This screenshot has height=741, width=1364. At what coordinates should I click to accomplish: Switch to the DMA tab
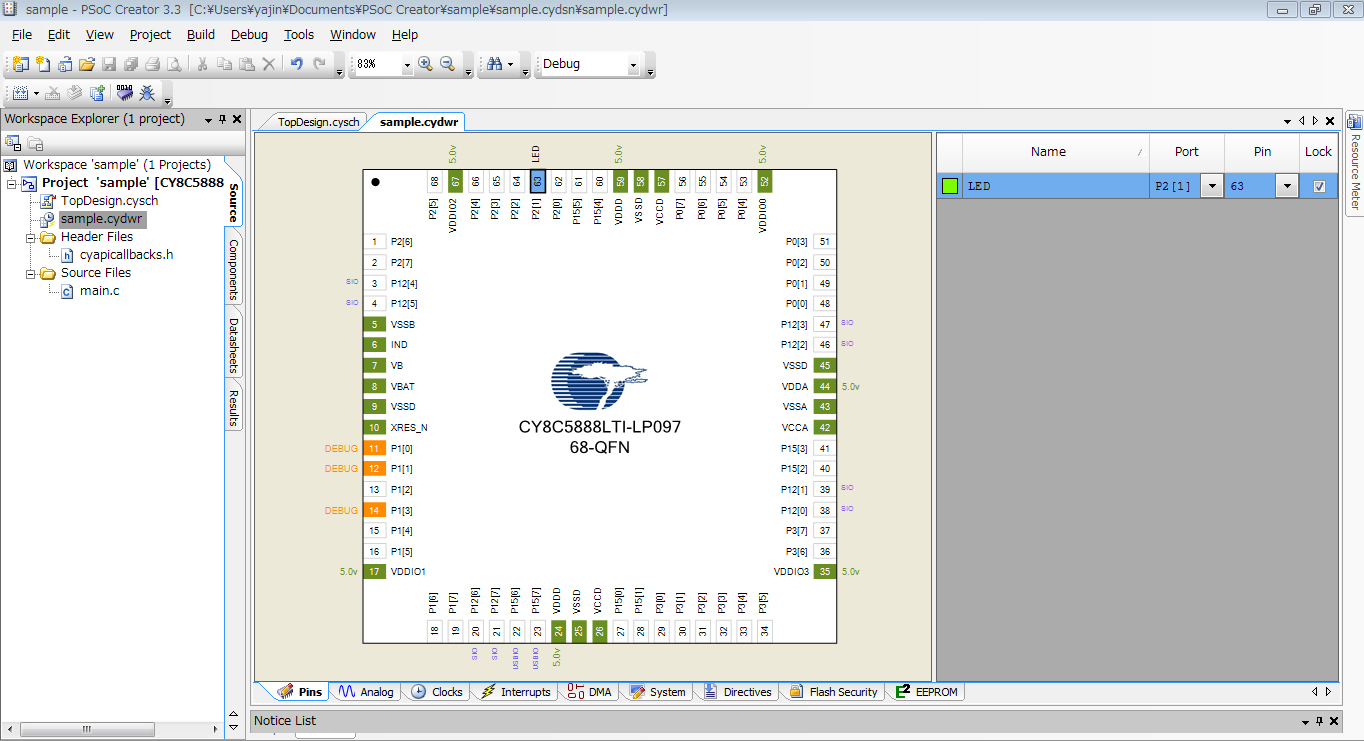point(589,692)
